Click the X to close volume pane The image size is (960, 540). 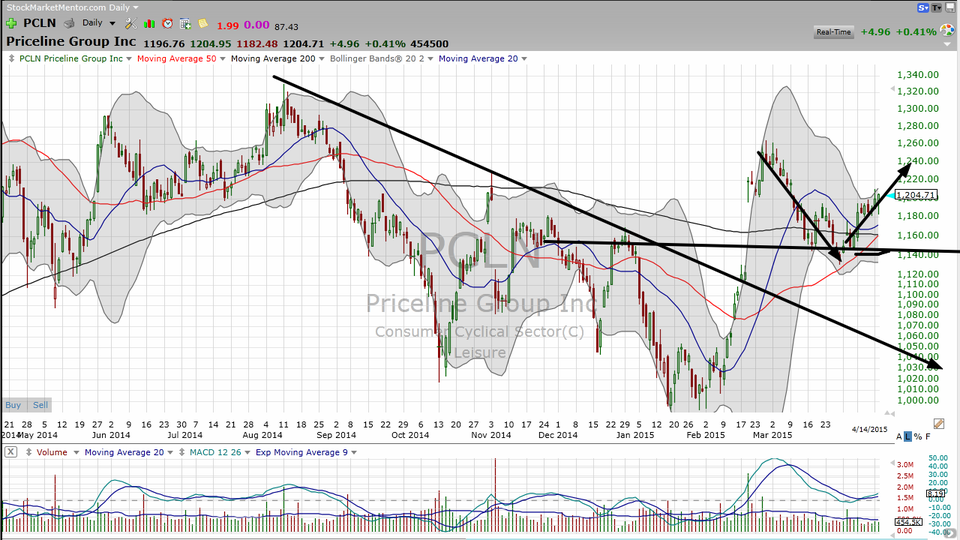point(10,452)
